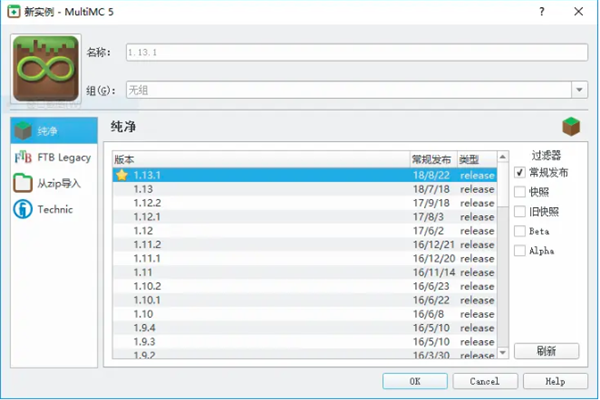Select version 1.11 row
The image size is (600, 400).
tap(305, 272)
